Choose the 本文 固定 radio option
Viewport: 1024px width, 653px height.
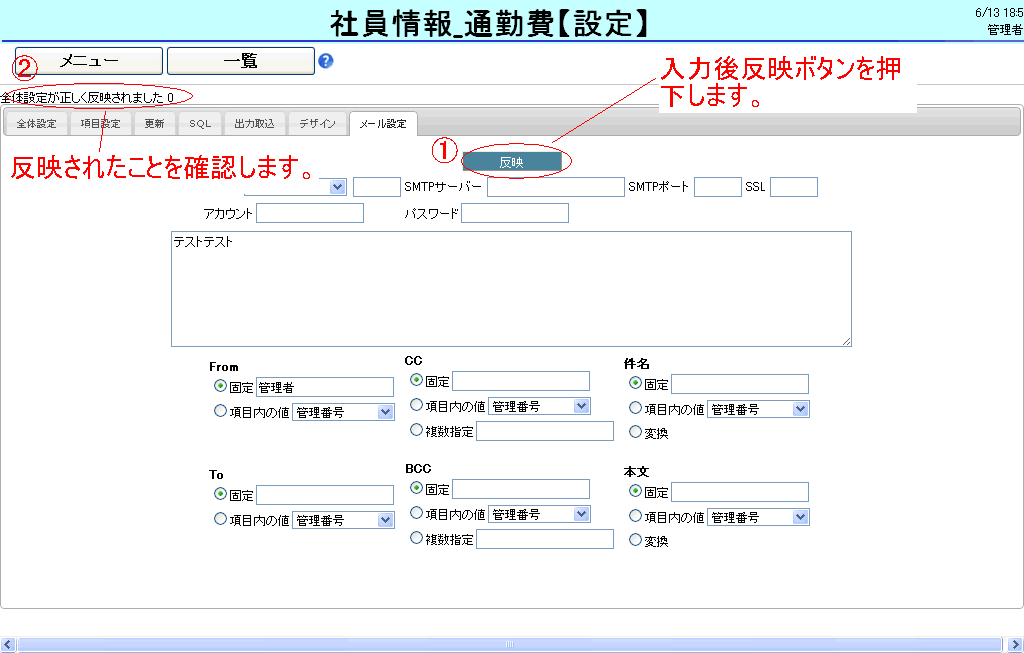point(635,491)
